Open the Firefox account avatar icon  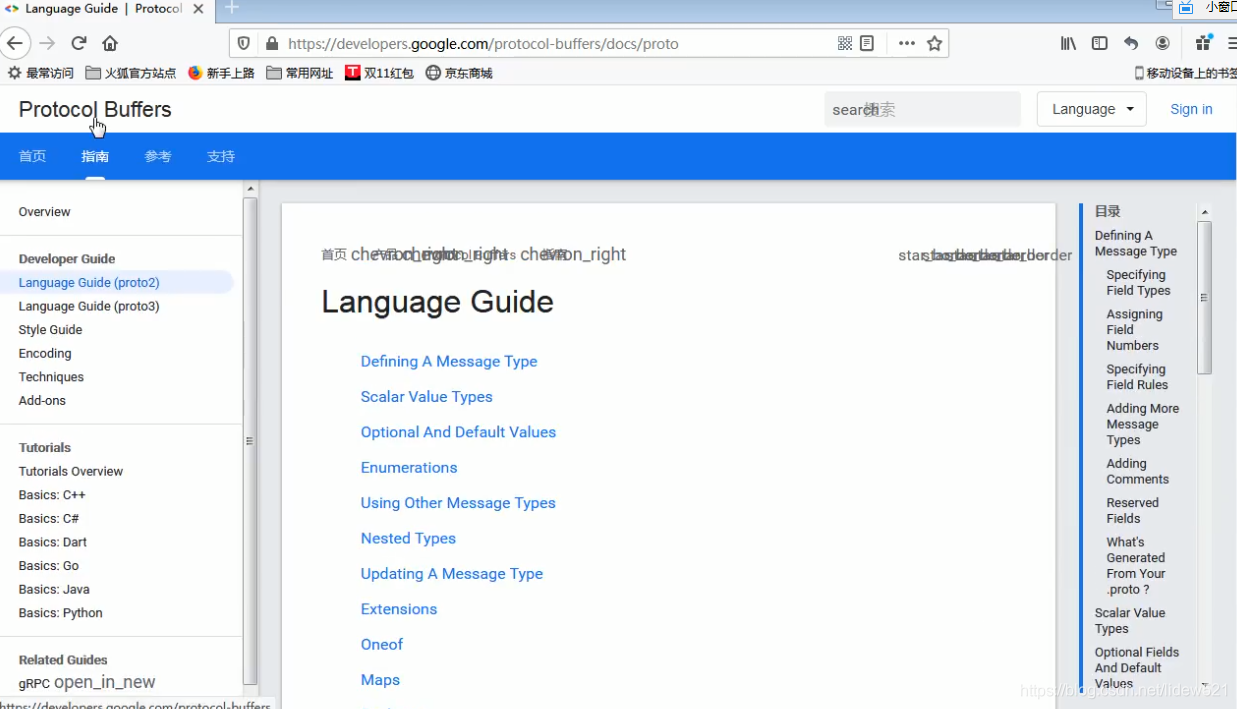click(1162, 43)
